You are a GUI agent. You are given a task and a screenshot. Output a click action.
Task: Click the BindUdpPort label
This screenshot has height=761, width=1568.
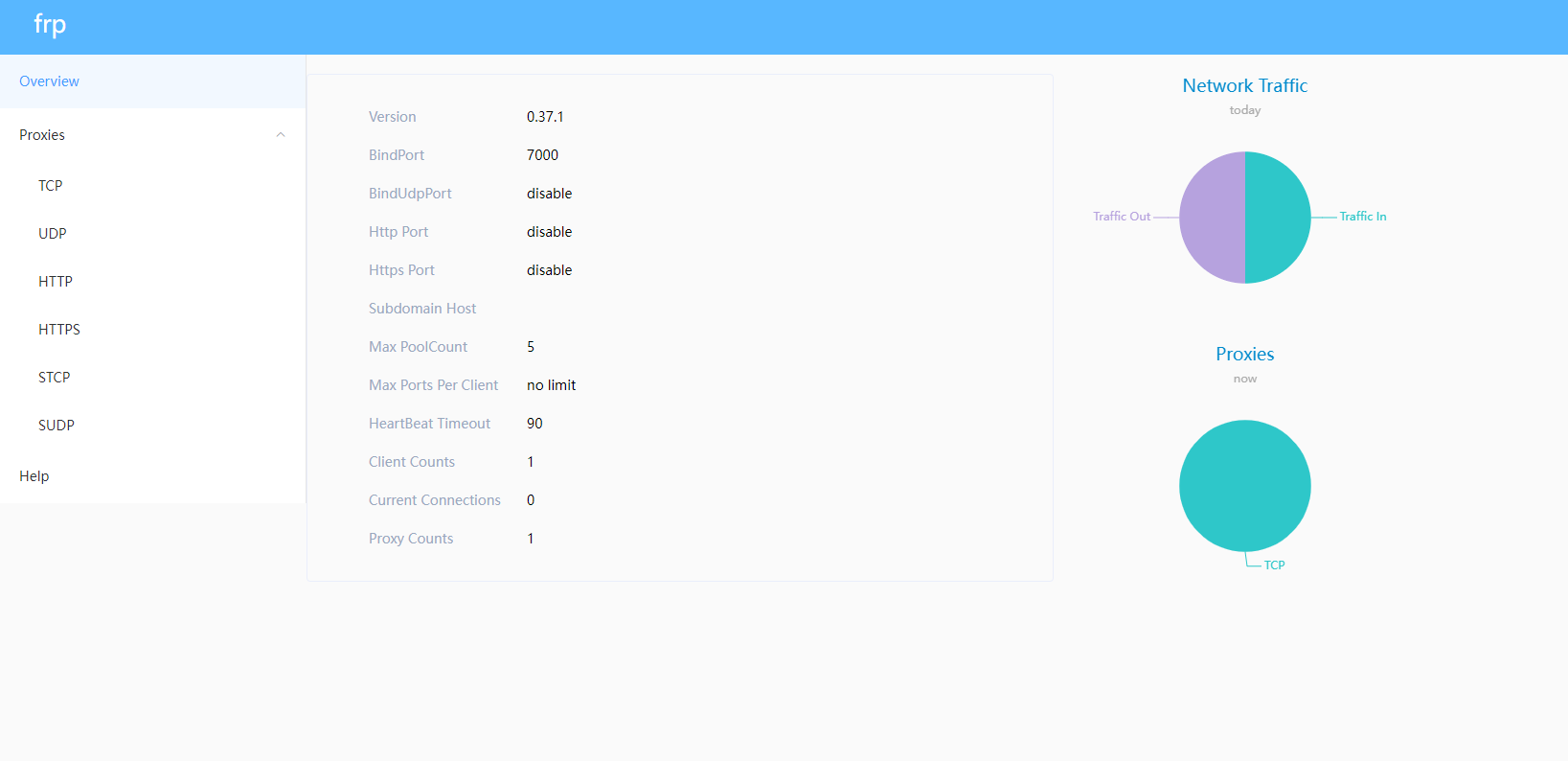coord(410,194)
